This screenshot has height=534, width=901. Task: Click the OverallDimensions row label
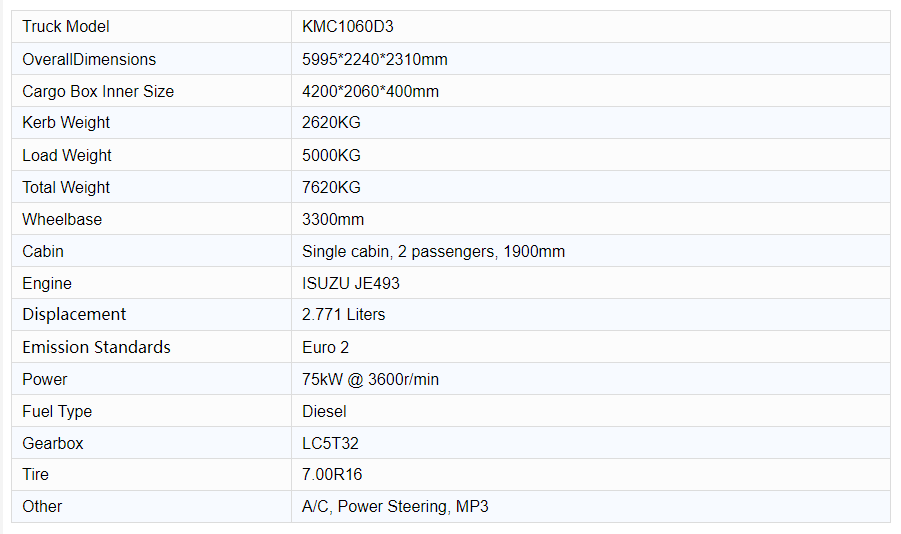point(89,59)
